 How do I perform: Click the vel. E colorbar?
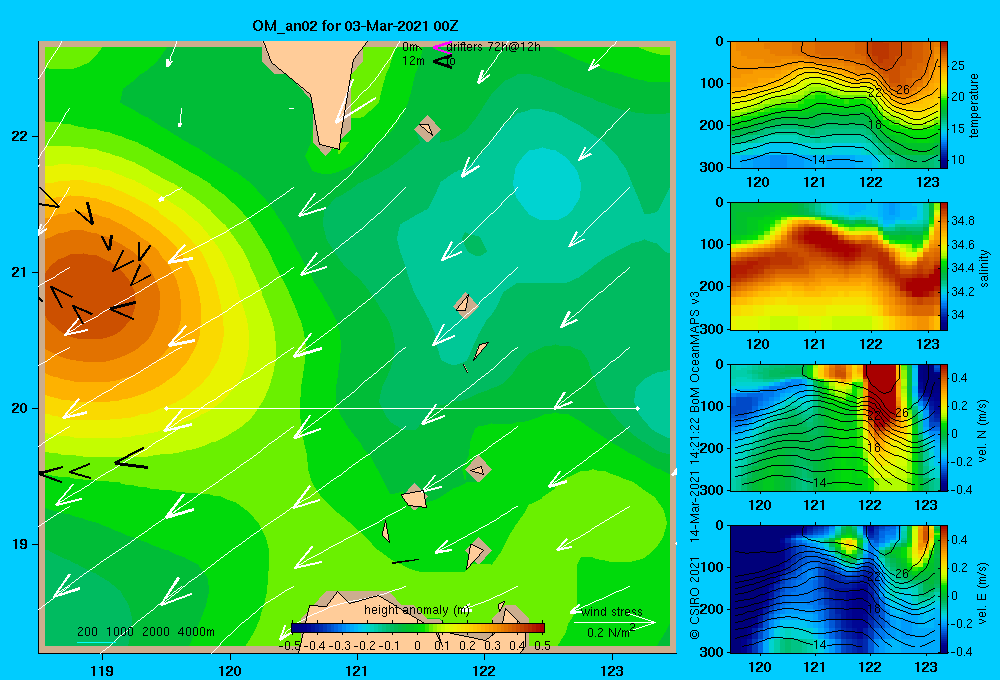click(x=944, y=589)
